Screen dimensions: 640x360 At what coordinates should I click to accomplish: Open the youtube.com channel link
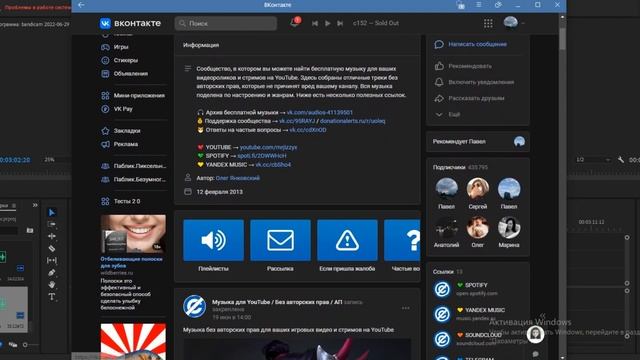pyautogui.click(x=268, y=147)
